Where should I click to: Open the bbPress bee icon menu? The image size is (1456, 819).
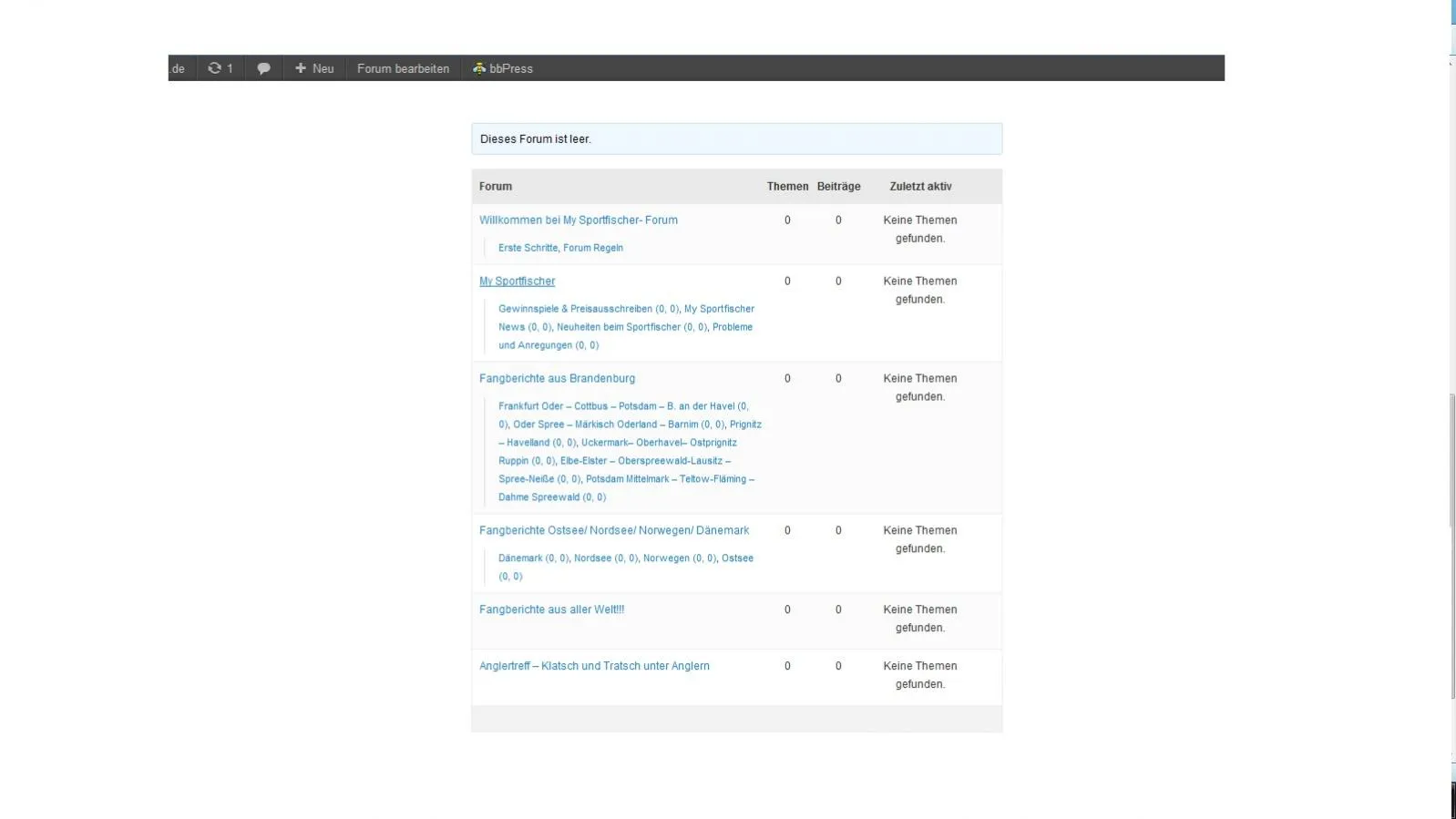pyautogui.click(x=479, y=68)
